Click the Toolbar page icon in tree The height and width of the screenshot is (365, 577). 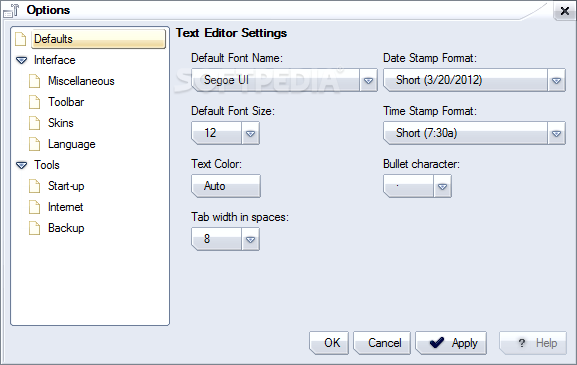pos(35,102)
